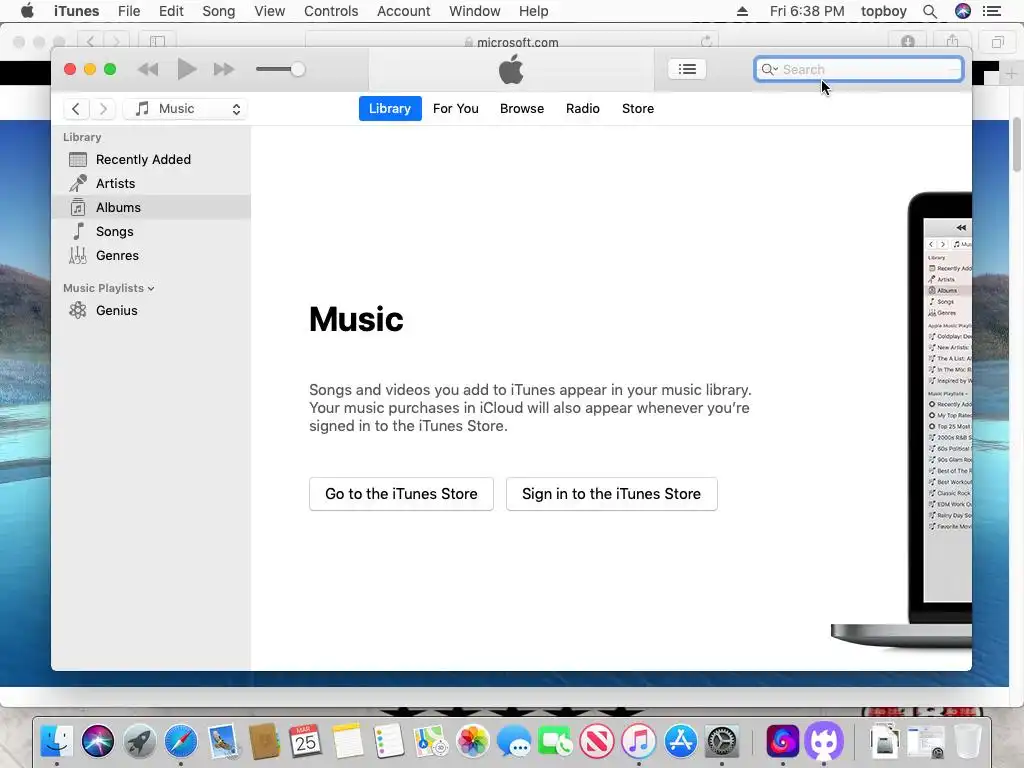Click Safari address bar showing microsoft.com
Image resolution: width=1024 pixels, height=768 pixels.
[511, 40]
